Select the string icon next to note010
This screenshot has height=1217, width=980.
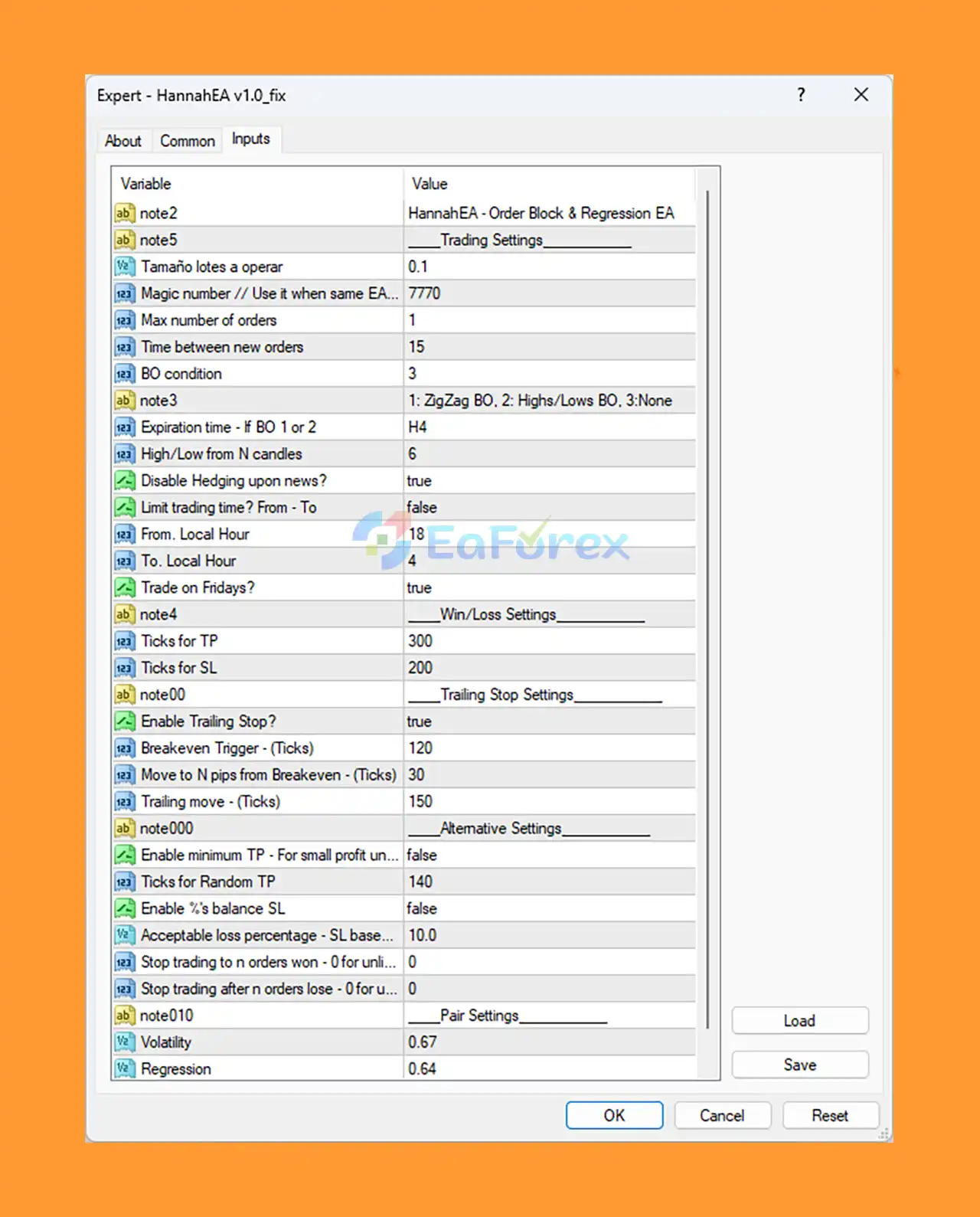coord(124,1016)
